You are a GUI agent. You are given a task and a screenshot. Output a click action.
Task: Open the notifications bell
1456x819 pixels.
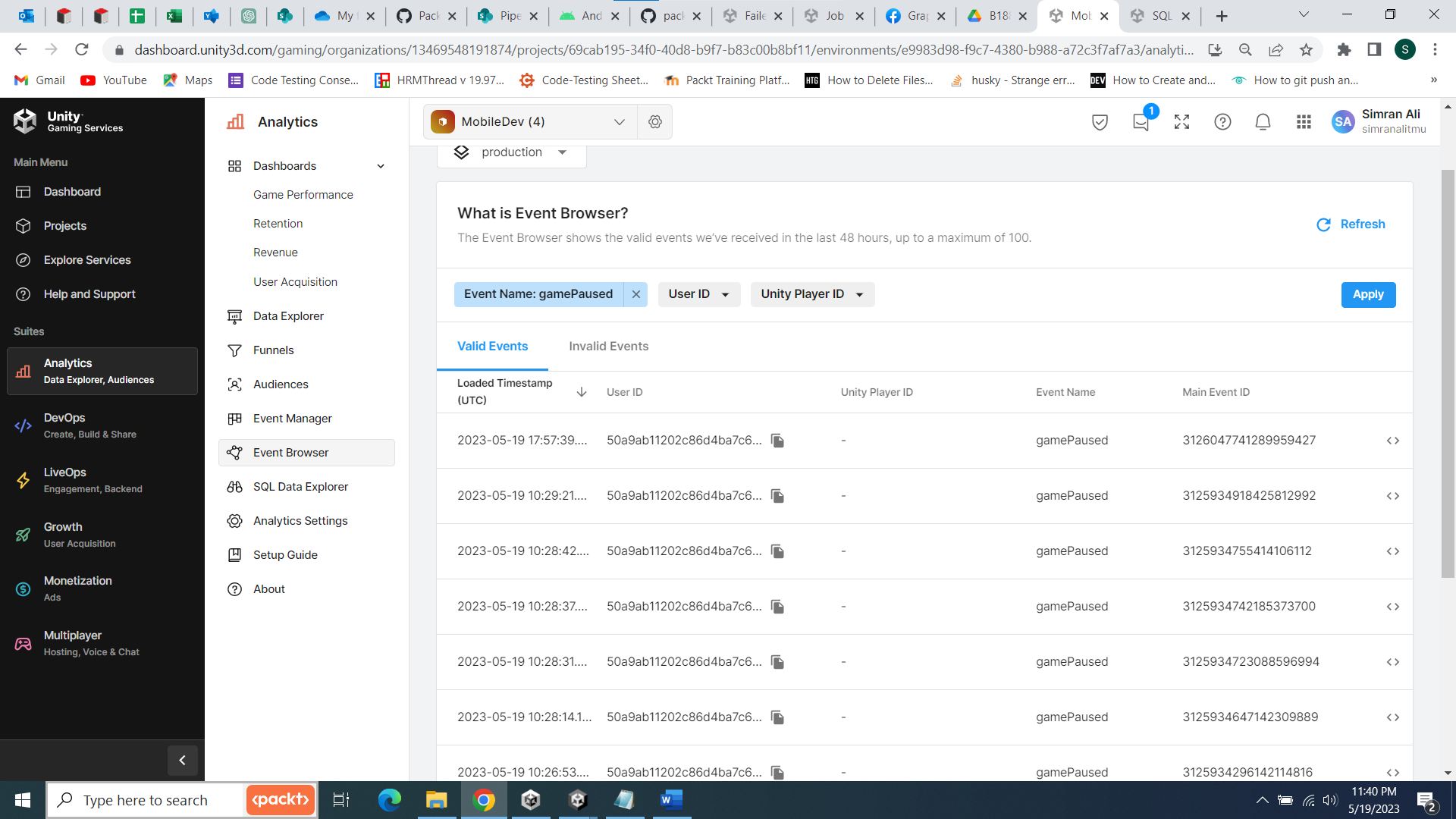click(x=1262, y=121)
